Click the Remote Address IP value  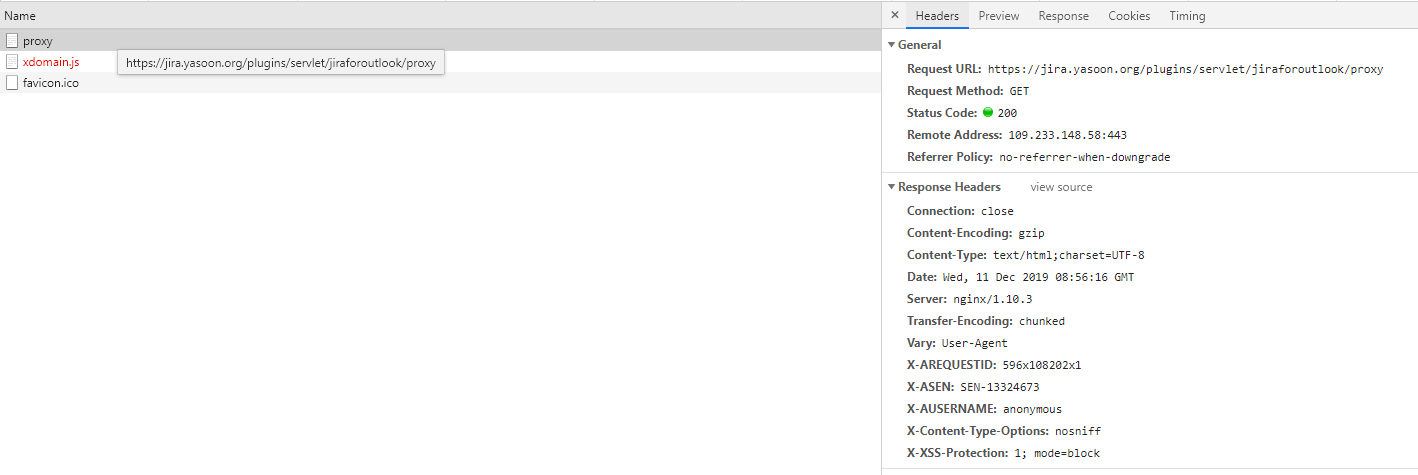click(x=1067, y=135)
